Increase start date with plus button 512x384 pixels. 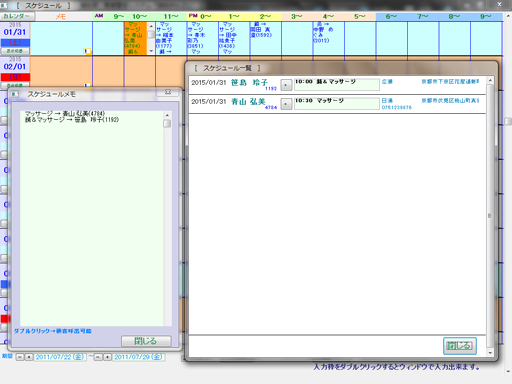pyautogui.click(x=29, y=357)
